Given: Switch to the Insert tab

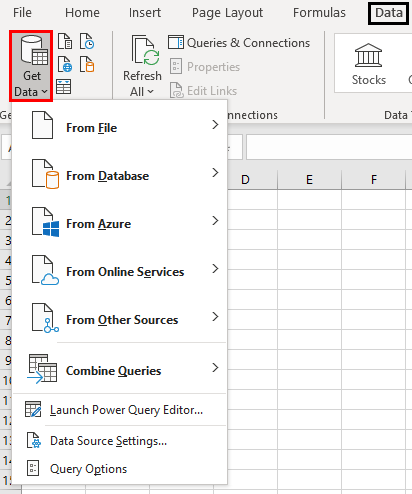Looking at the screenshot, I should (145, 13).
